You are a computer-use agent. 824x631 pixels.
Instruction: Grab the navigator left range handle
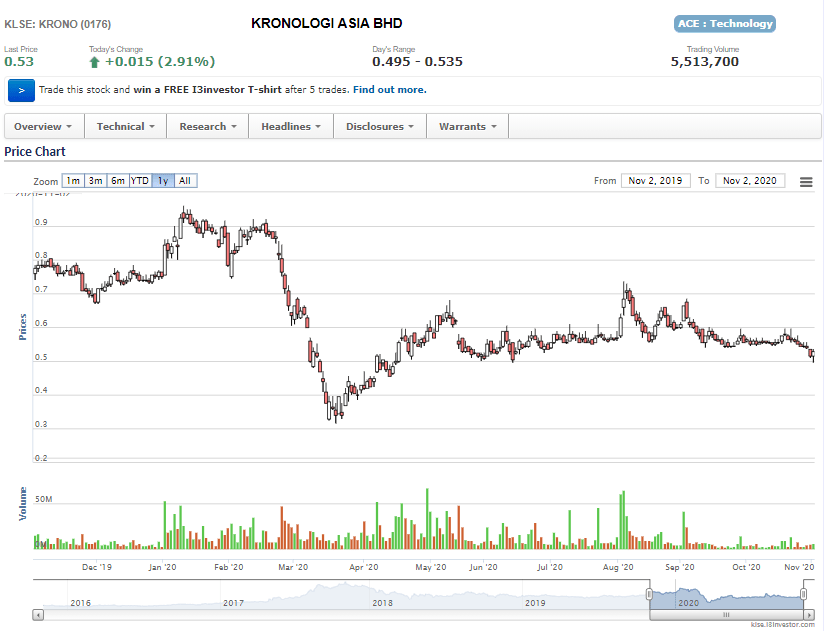pyautogui.click(x=649, y=595)
